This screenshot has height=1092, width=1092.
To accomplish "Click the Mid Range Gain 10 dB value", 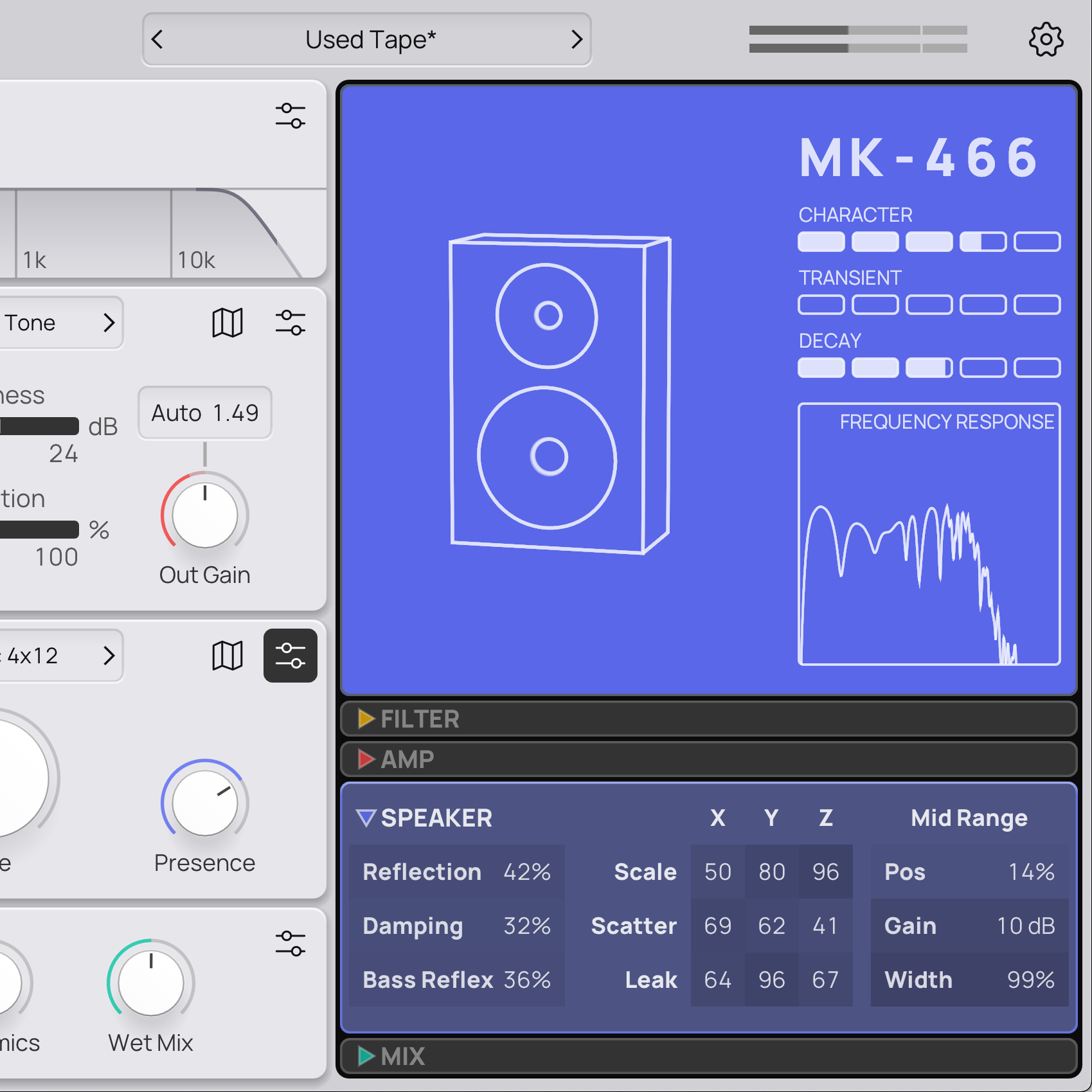I will tap(1025, 926).
